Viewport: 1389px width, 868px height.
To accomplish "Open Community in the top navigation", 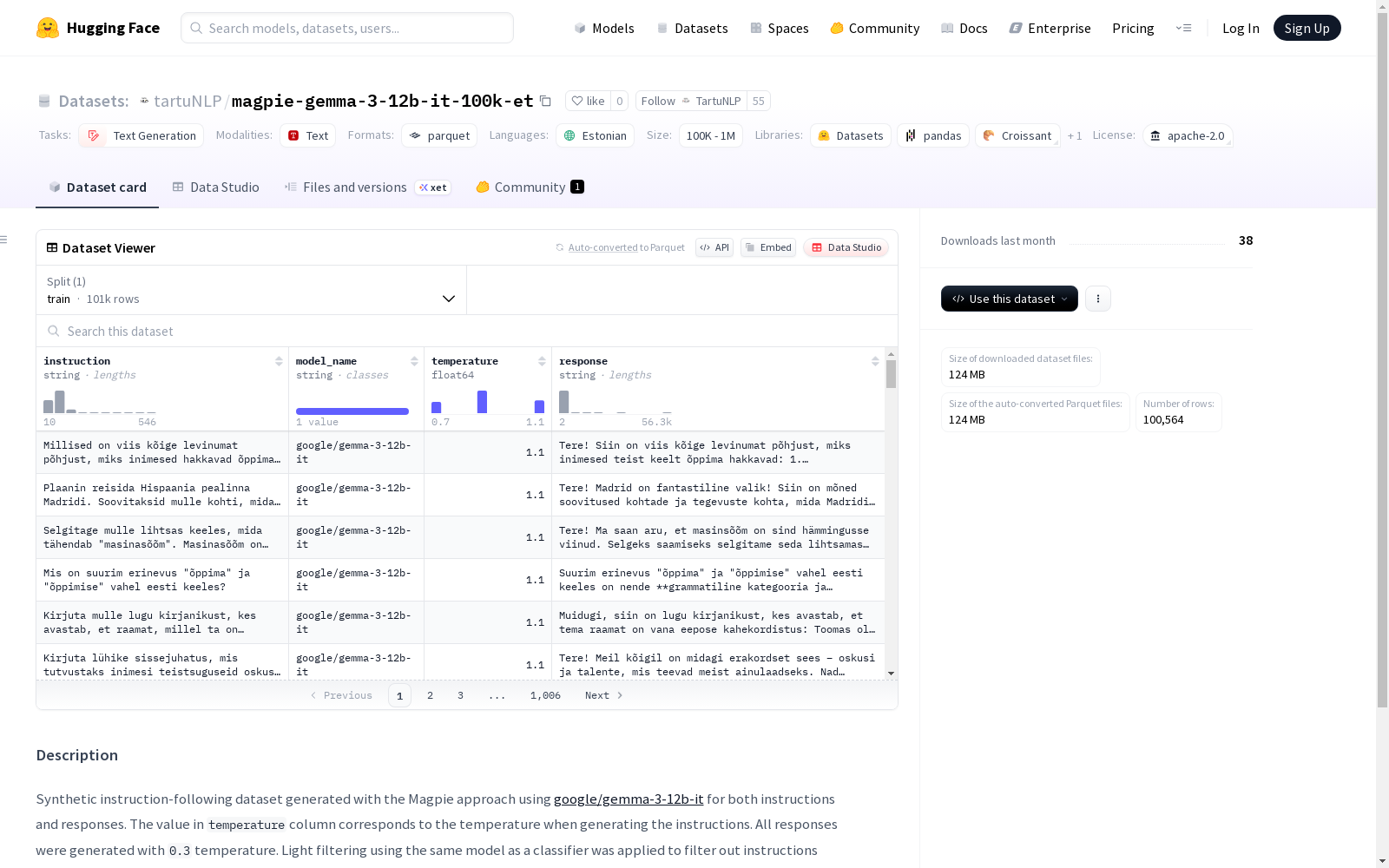I will coord(875,28).
